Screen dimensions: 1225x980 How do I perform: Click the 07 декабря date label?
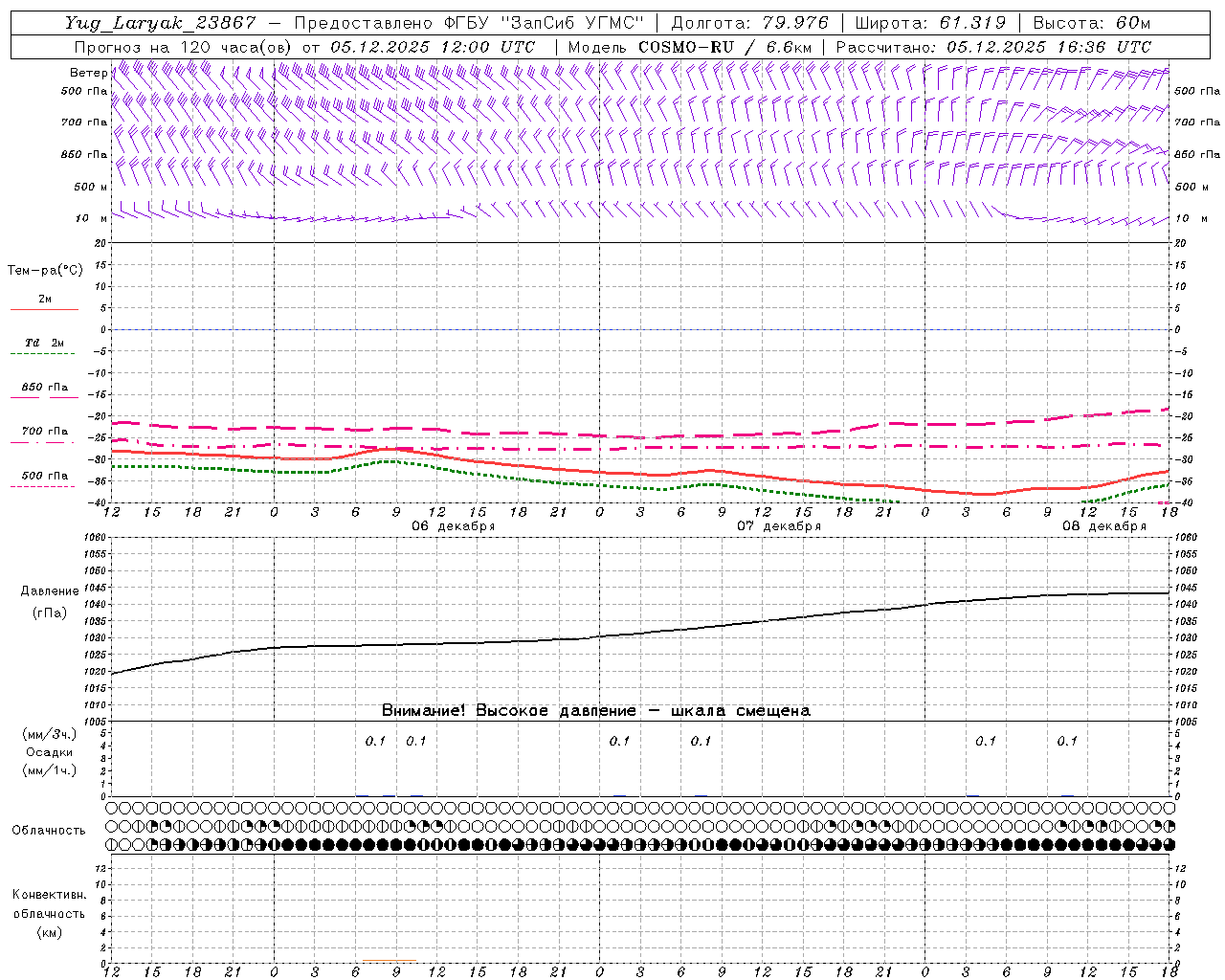779,526
